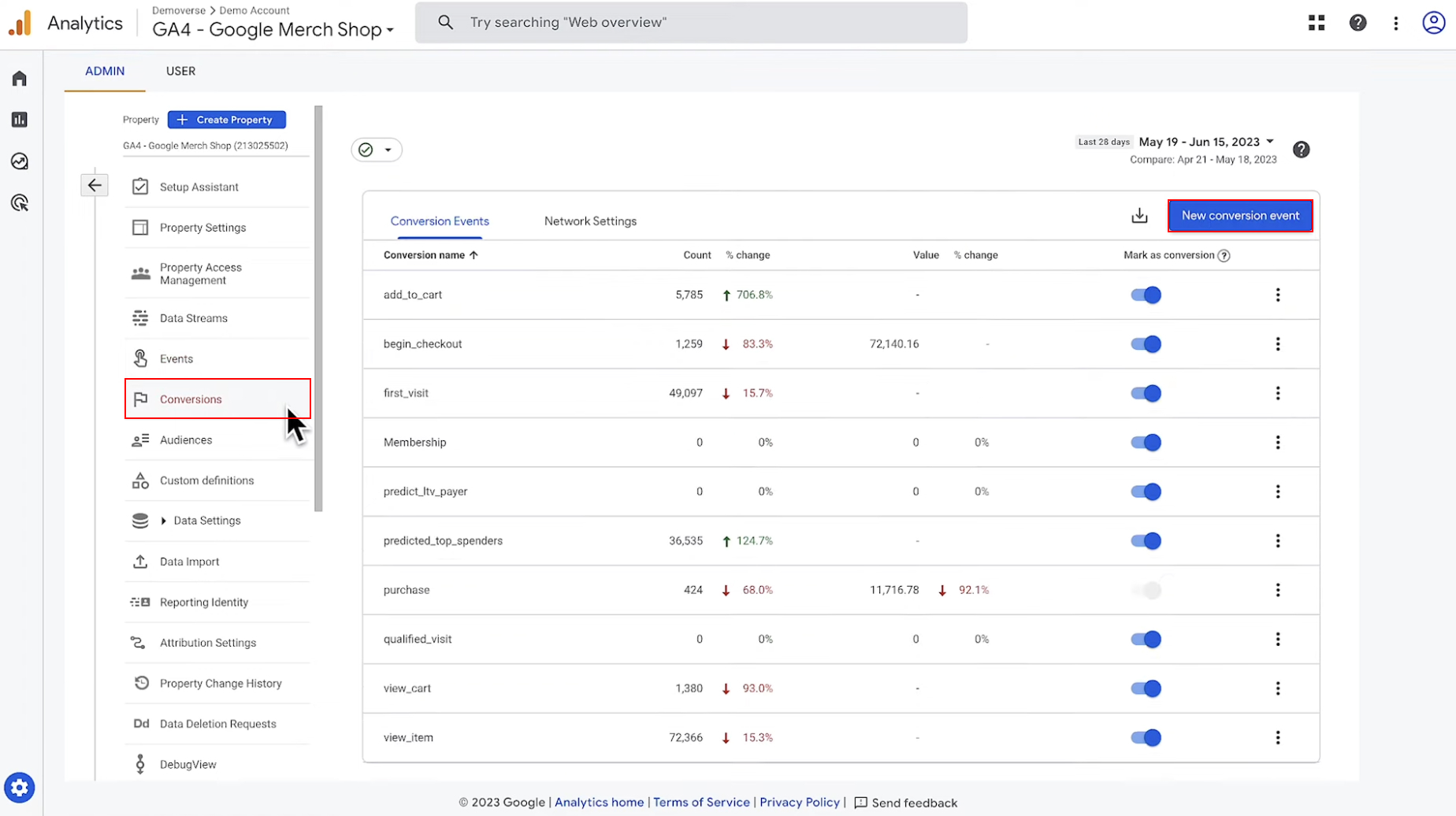
Task: Click the search box at top
Action: [691, 22]
